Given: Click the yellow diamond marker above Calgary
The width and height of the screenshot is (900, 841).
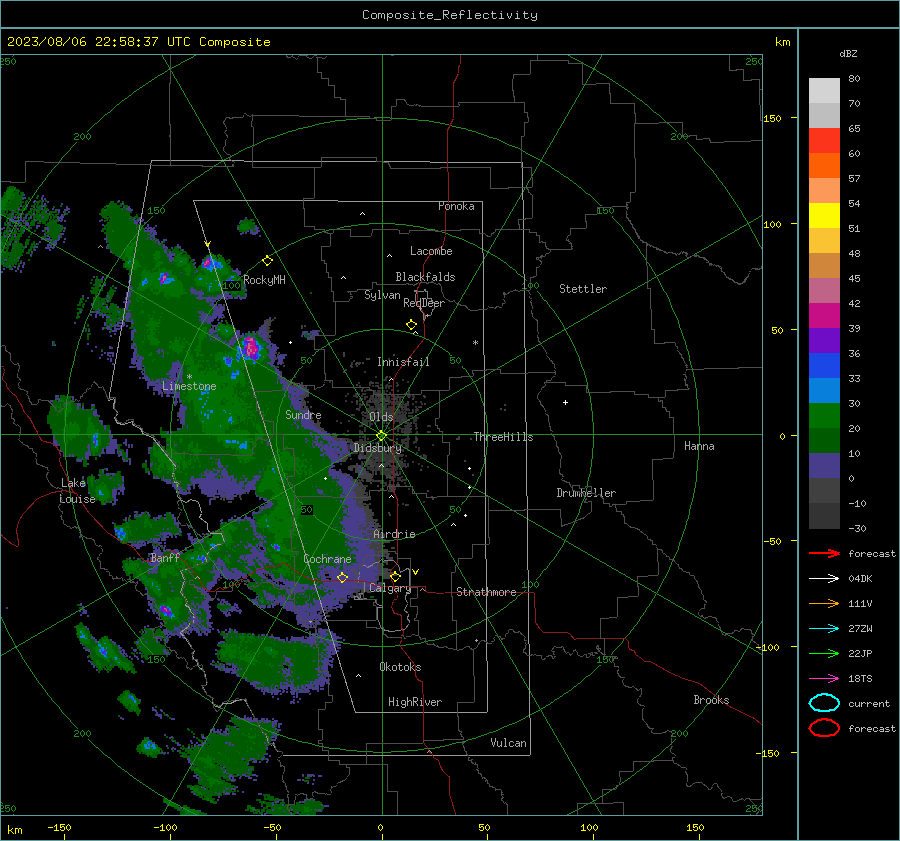Looking at the screenshot, I should (395, 576).
